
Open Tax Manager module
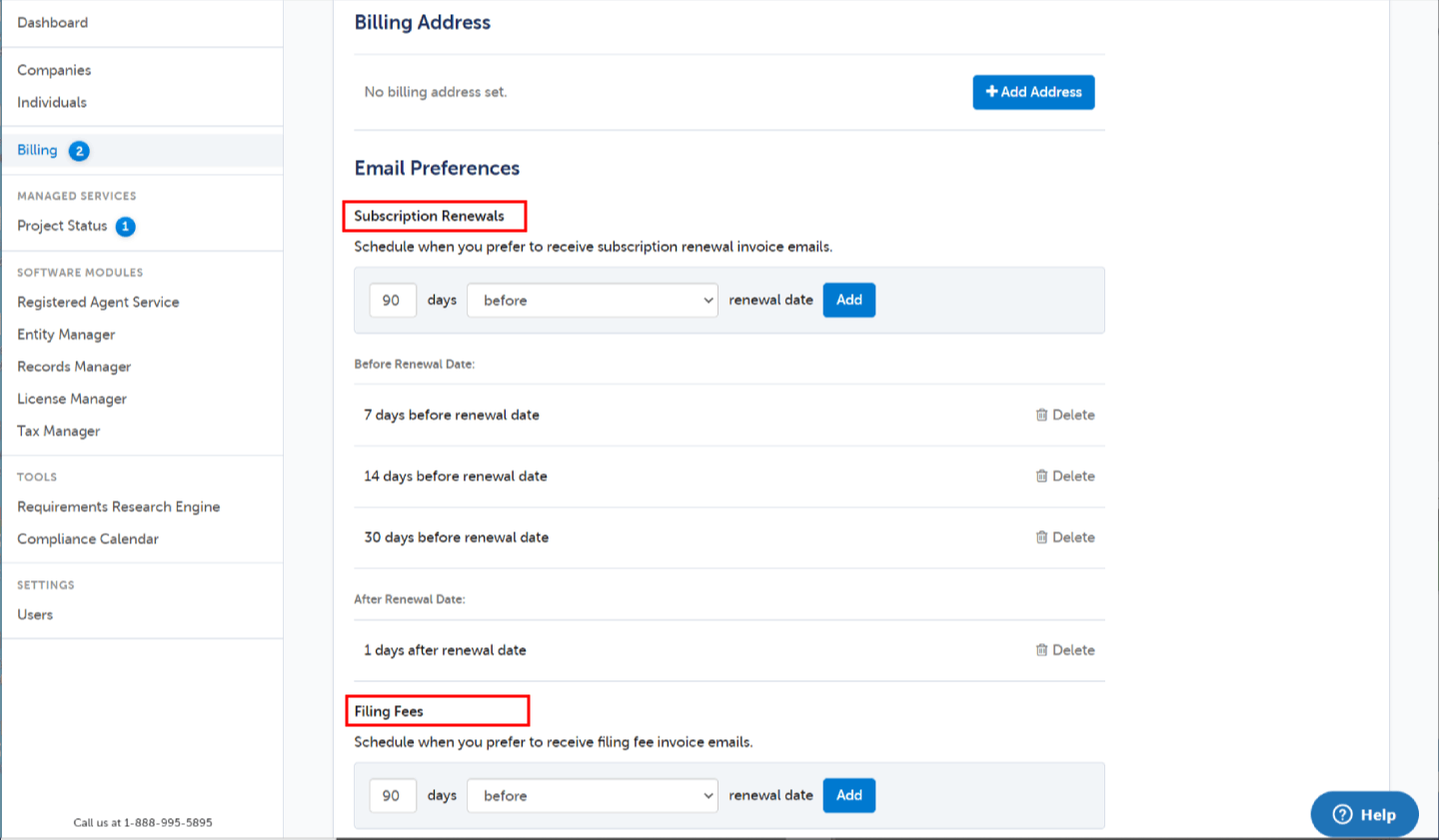point(58,430)
